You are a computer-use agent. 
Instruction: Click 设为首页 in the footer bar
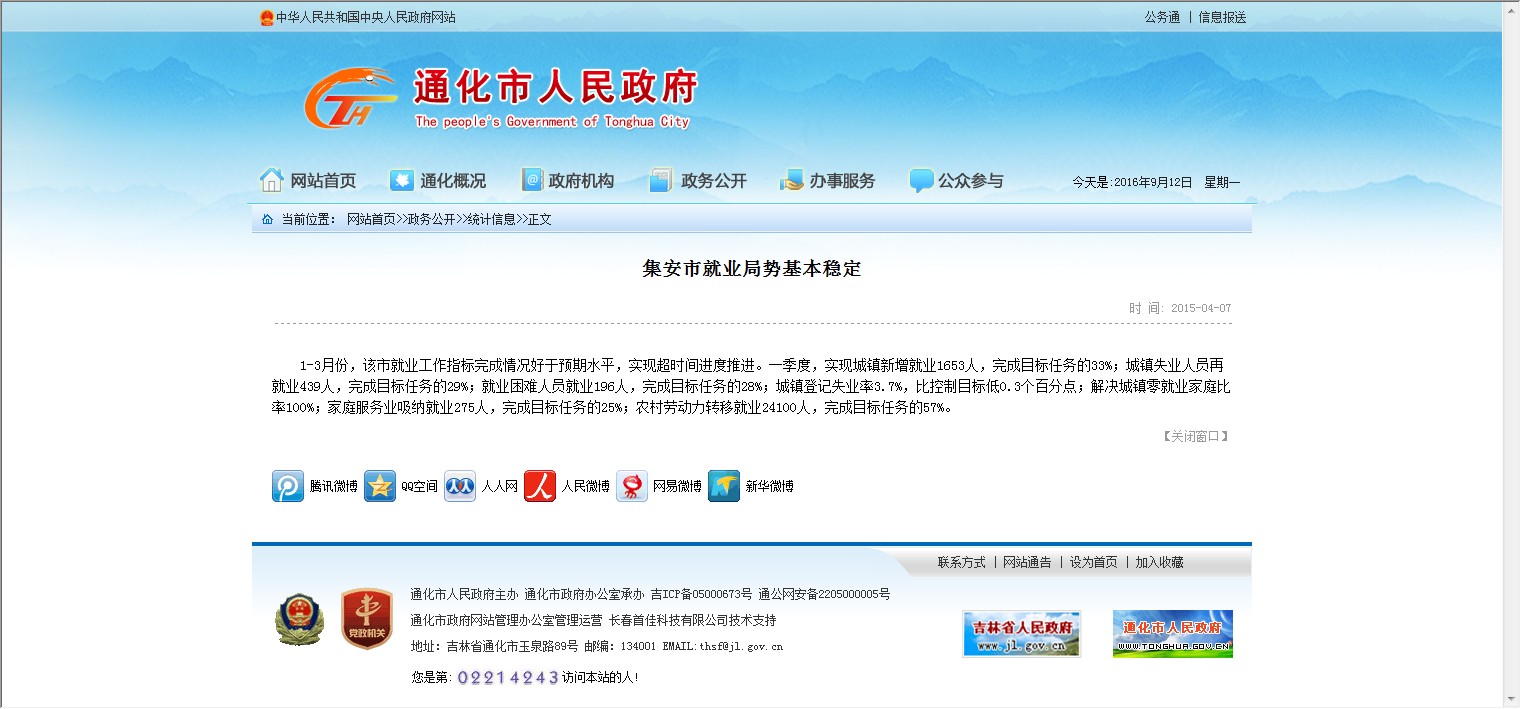coord(1093,563)
